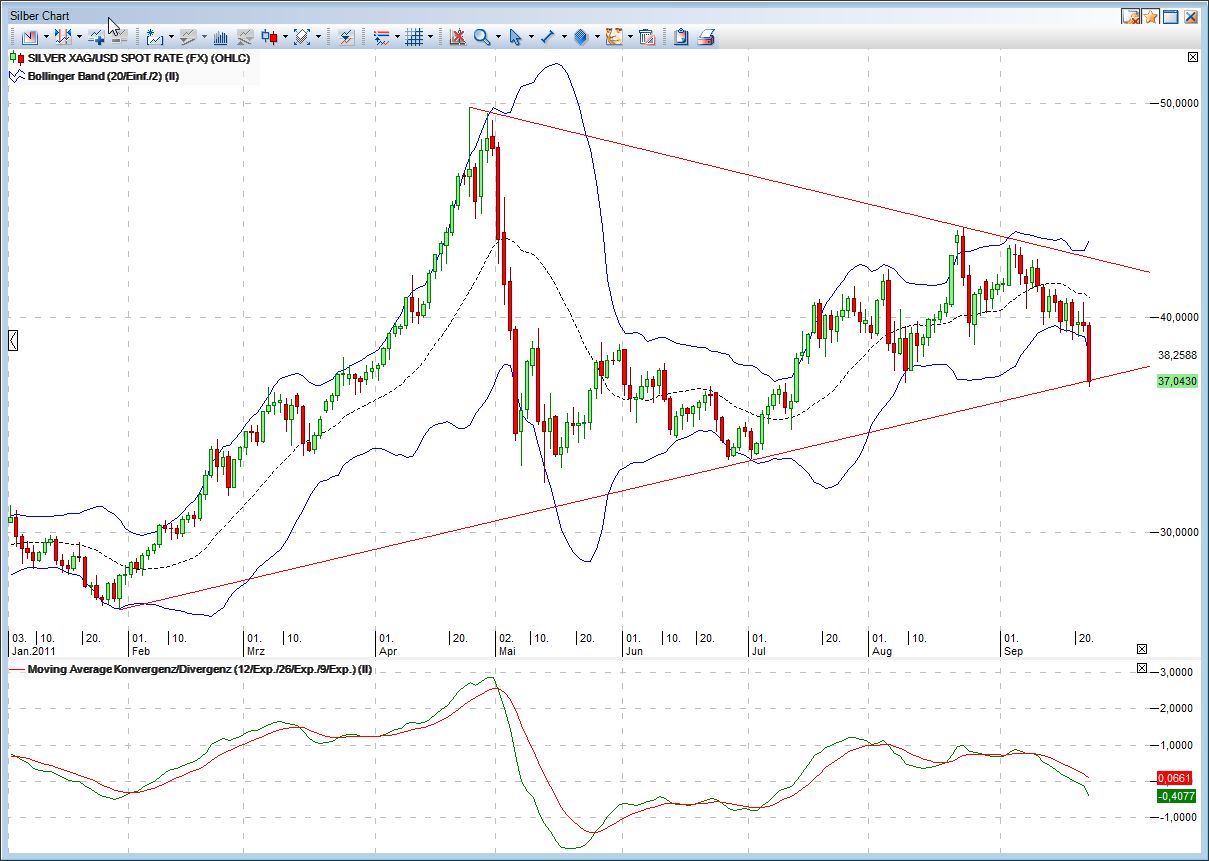Select Moving Average Konvergenz/Divergenz legend label
1209x861 pixels.
[x=200, y=669]
